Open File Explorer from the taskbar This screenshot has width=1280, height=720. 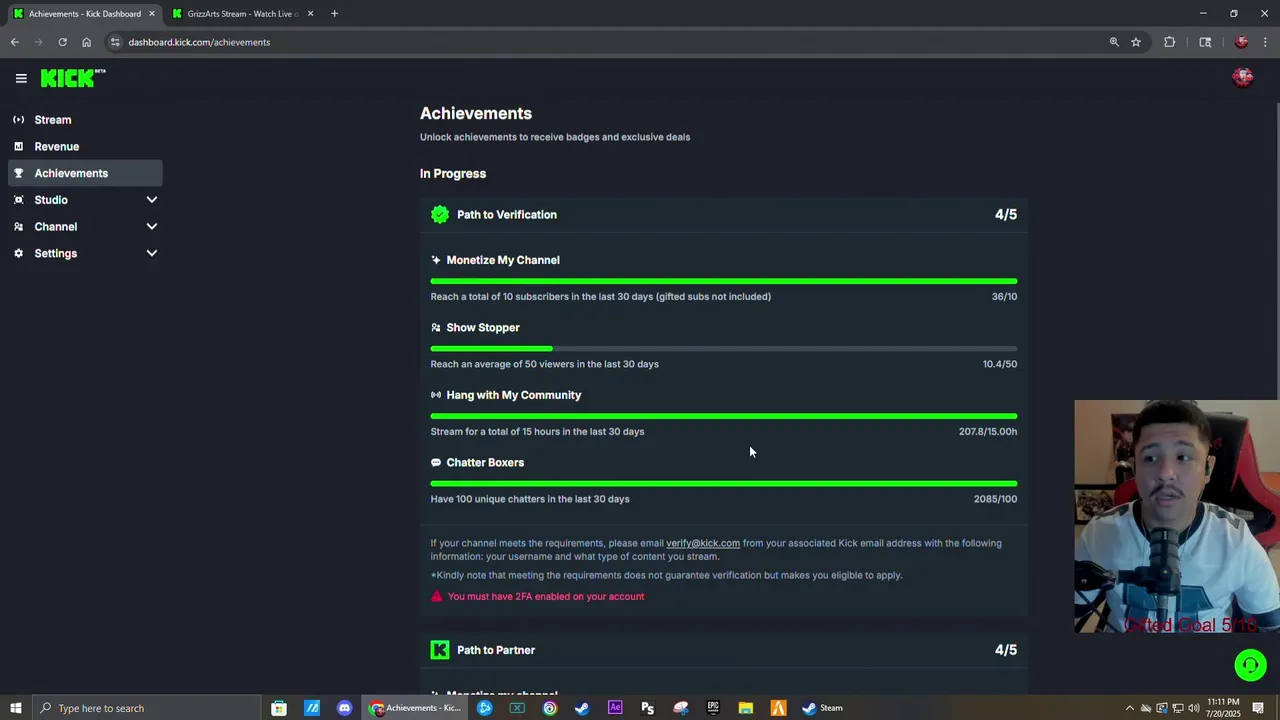coord(746,708)
